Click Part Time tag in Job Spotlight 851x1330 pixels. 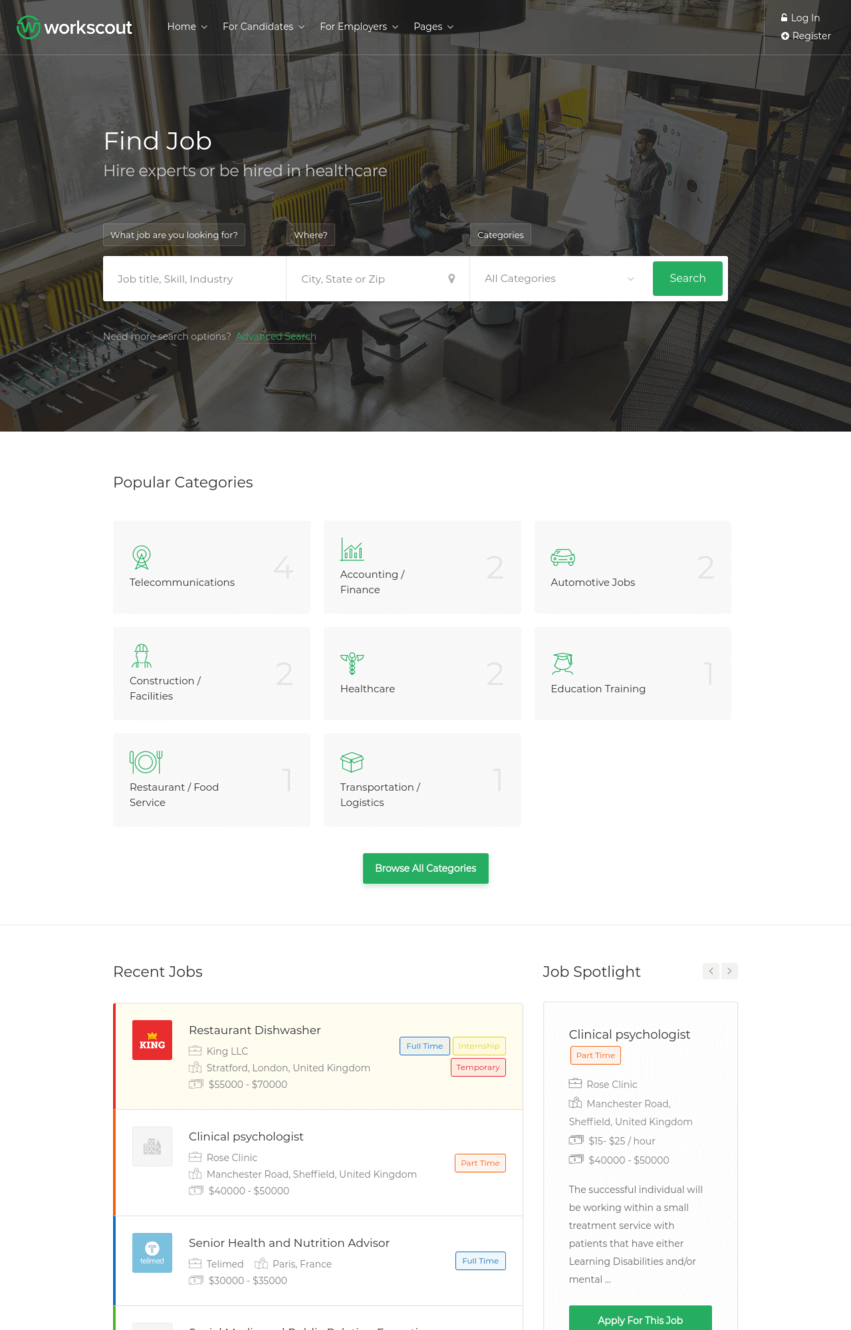596,1055
